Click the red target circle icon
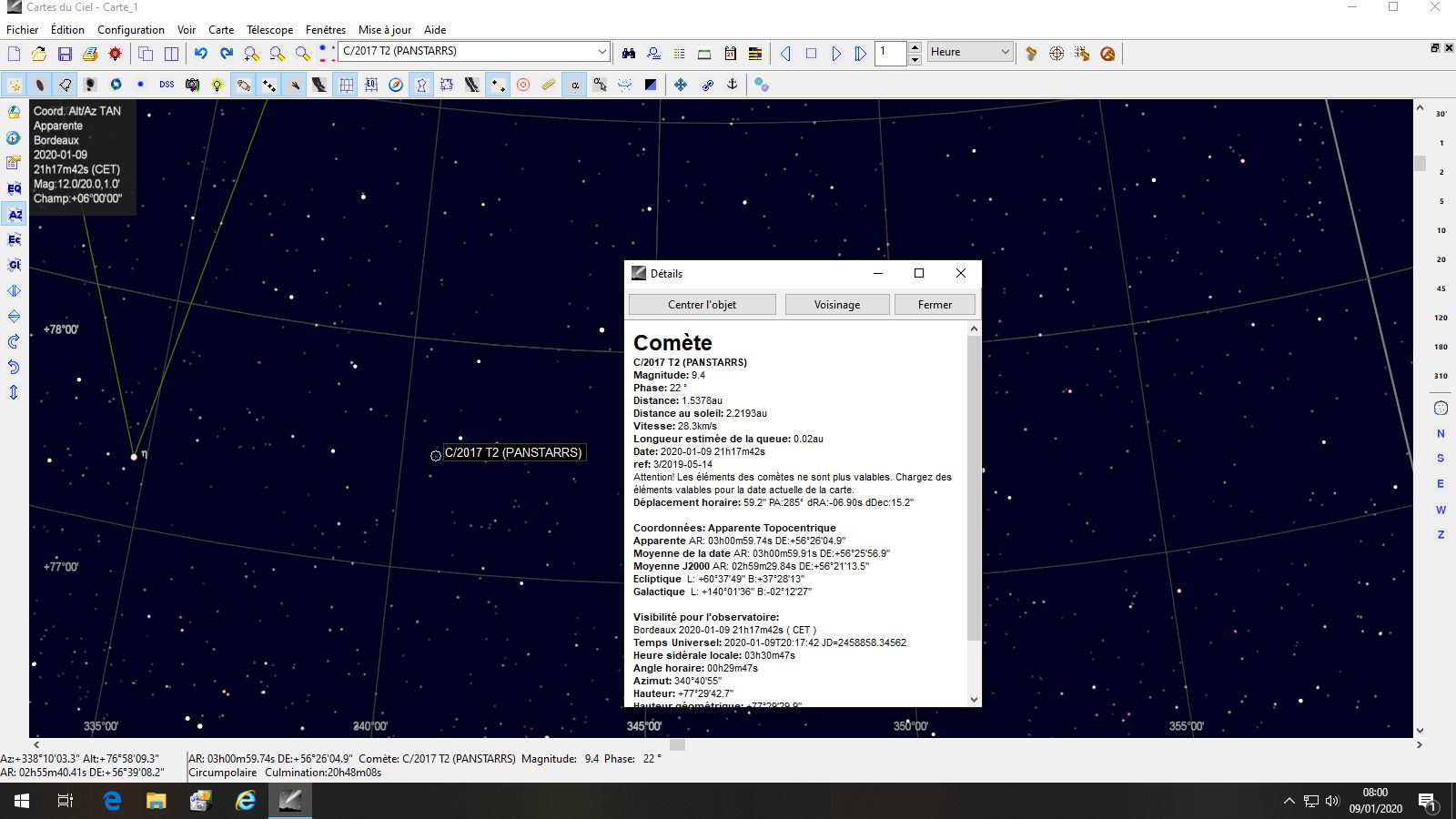This screenshot has width=1456, height=819. 523,85
